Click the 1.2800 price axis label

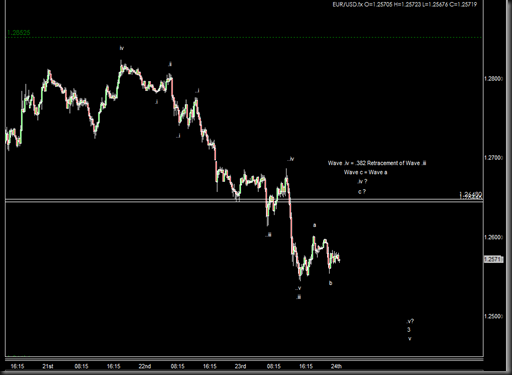tap(493, 79)
